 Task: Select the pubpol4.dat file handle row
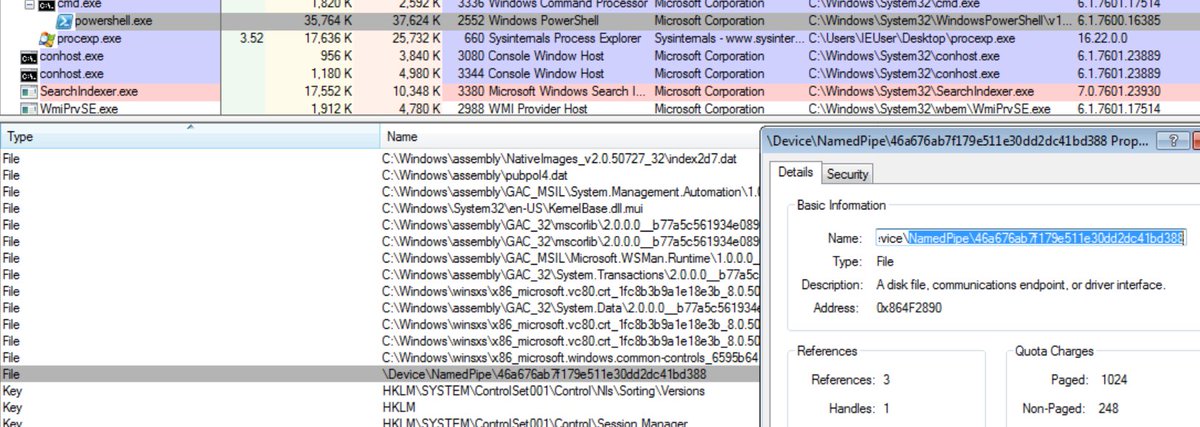click(380, 175)
